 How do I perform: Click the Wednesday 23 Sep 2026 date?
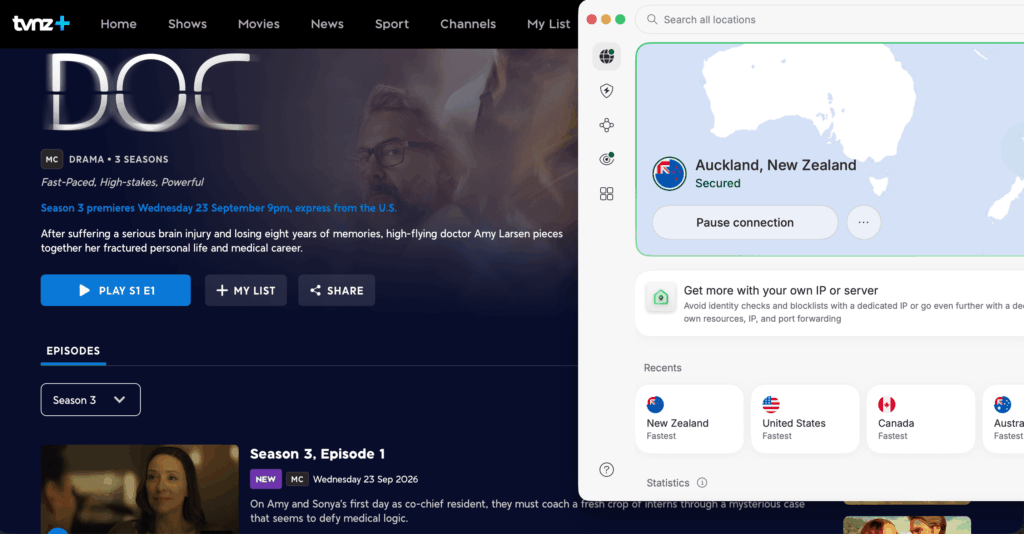(365, 479)
